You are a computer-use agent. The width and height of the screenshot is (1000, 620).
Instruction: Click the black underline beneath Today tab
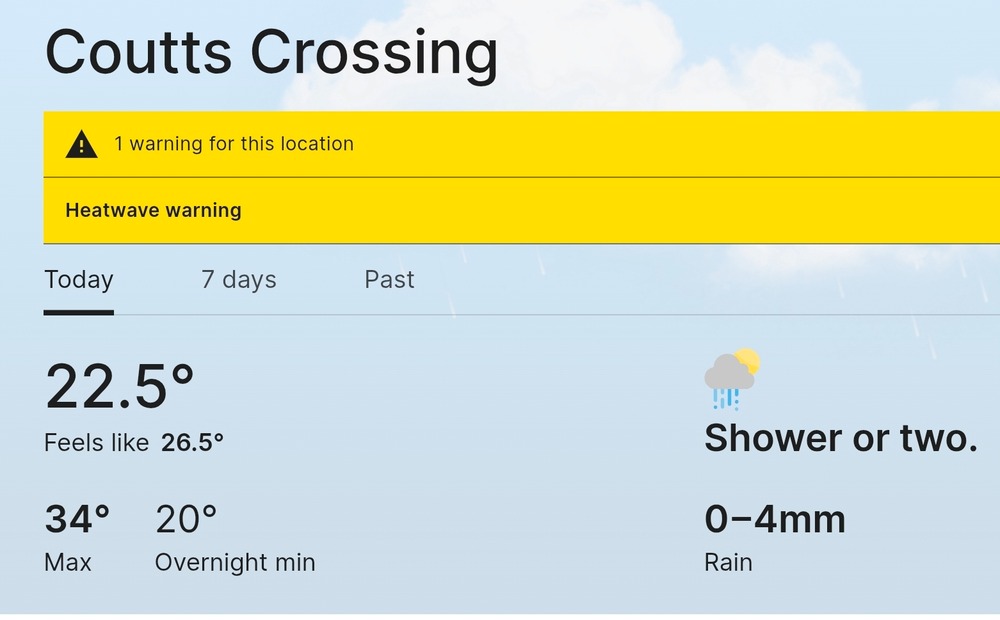(x=79, y=312)
